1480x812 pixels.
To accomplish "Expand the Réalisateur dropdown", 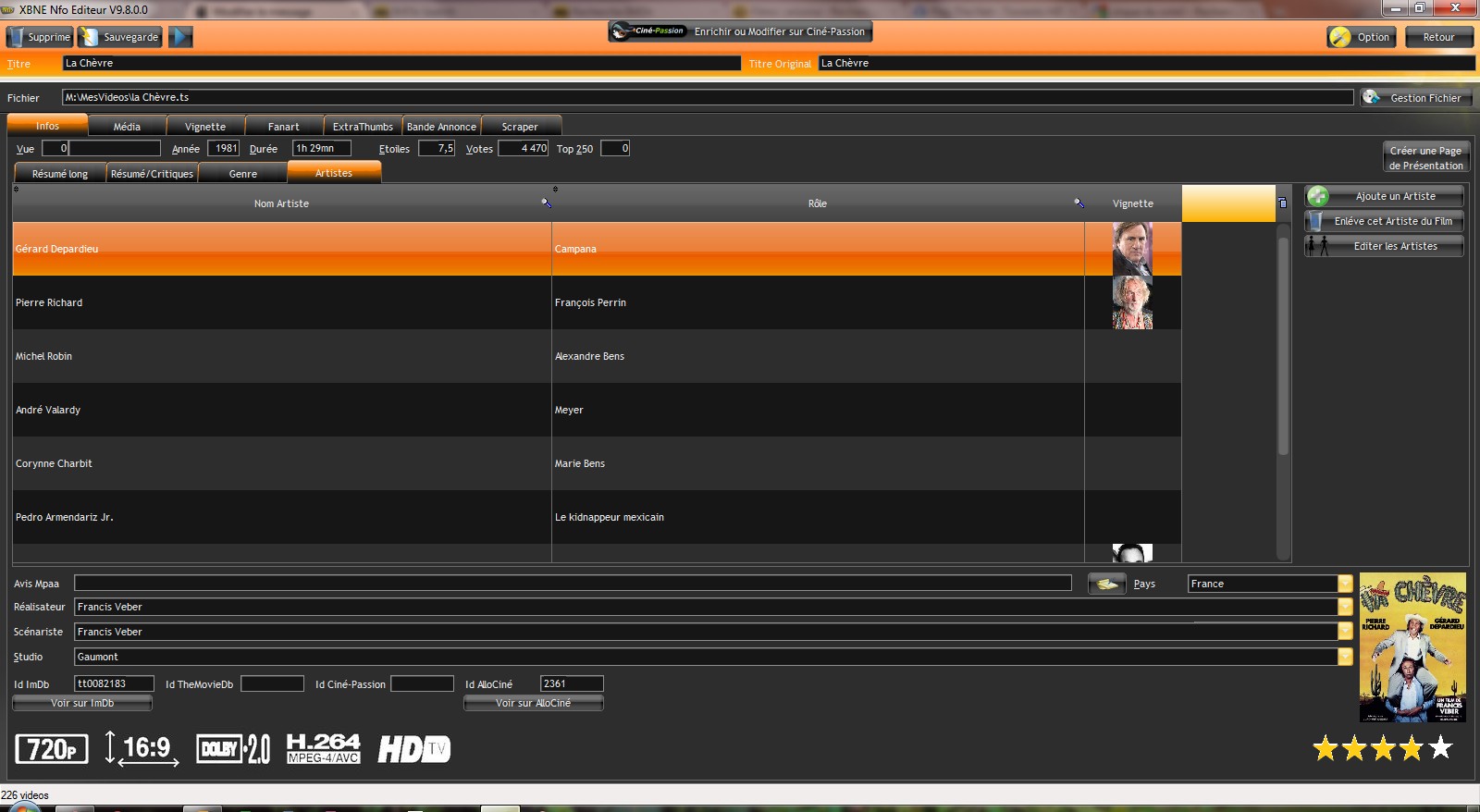I will (x=1345, y=607).
